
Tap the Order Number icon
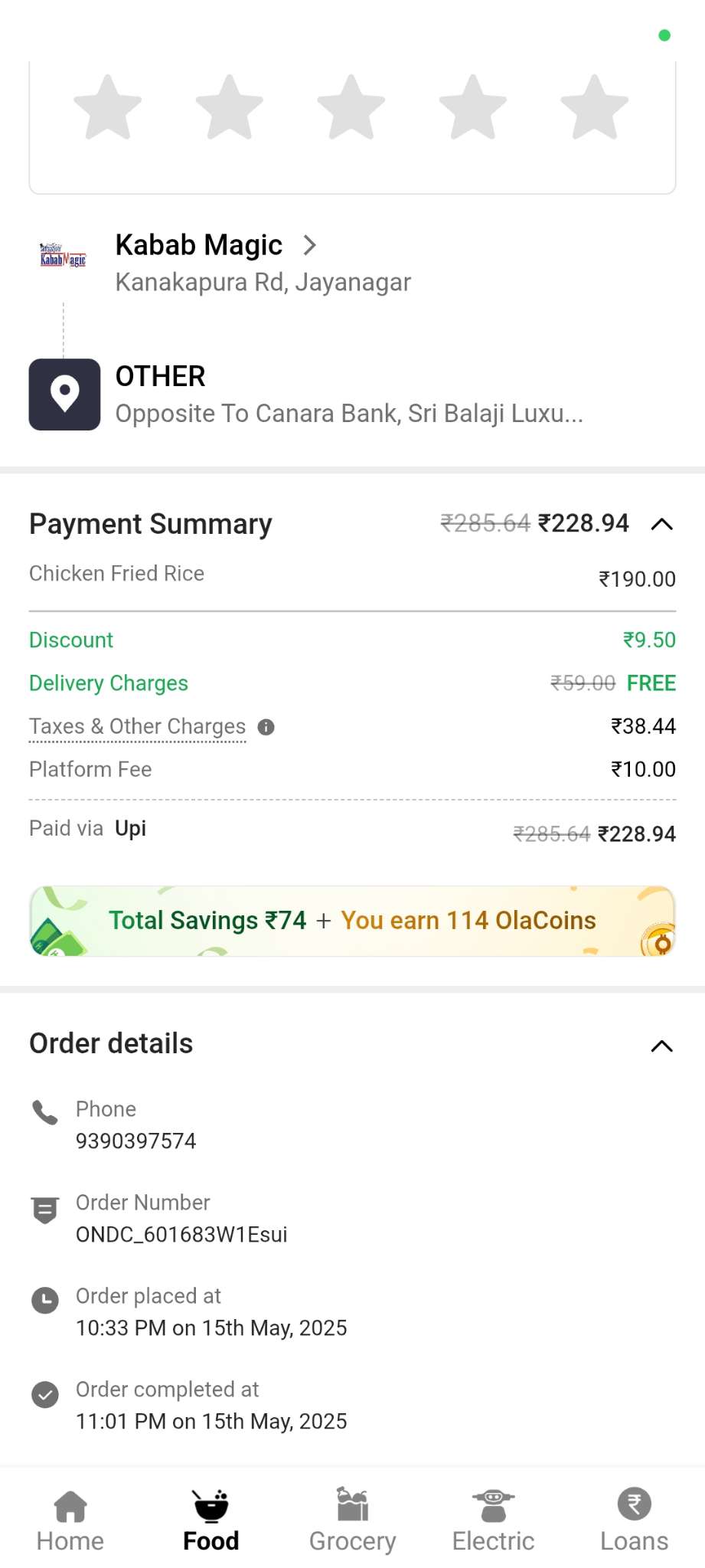(45, 1210)
